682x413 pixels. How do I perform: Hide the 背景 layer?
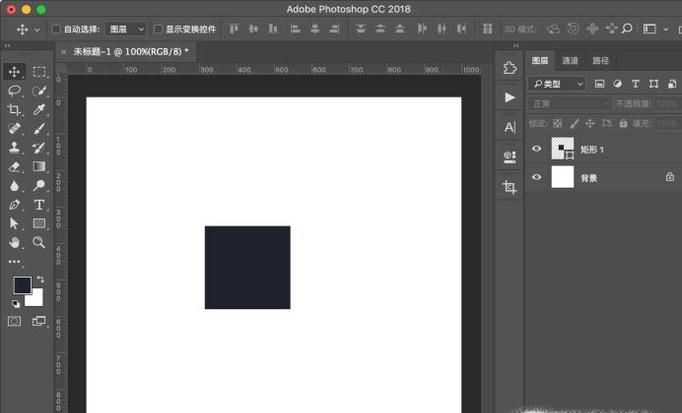[537, 177]
